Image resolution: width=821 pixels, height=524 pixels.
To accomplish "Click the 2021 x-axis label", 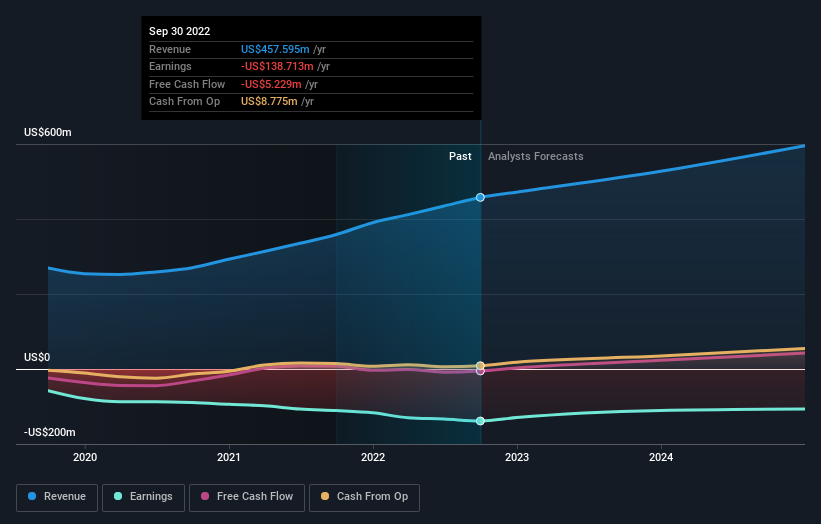I will tap(229, 457).
